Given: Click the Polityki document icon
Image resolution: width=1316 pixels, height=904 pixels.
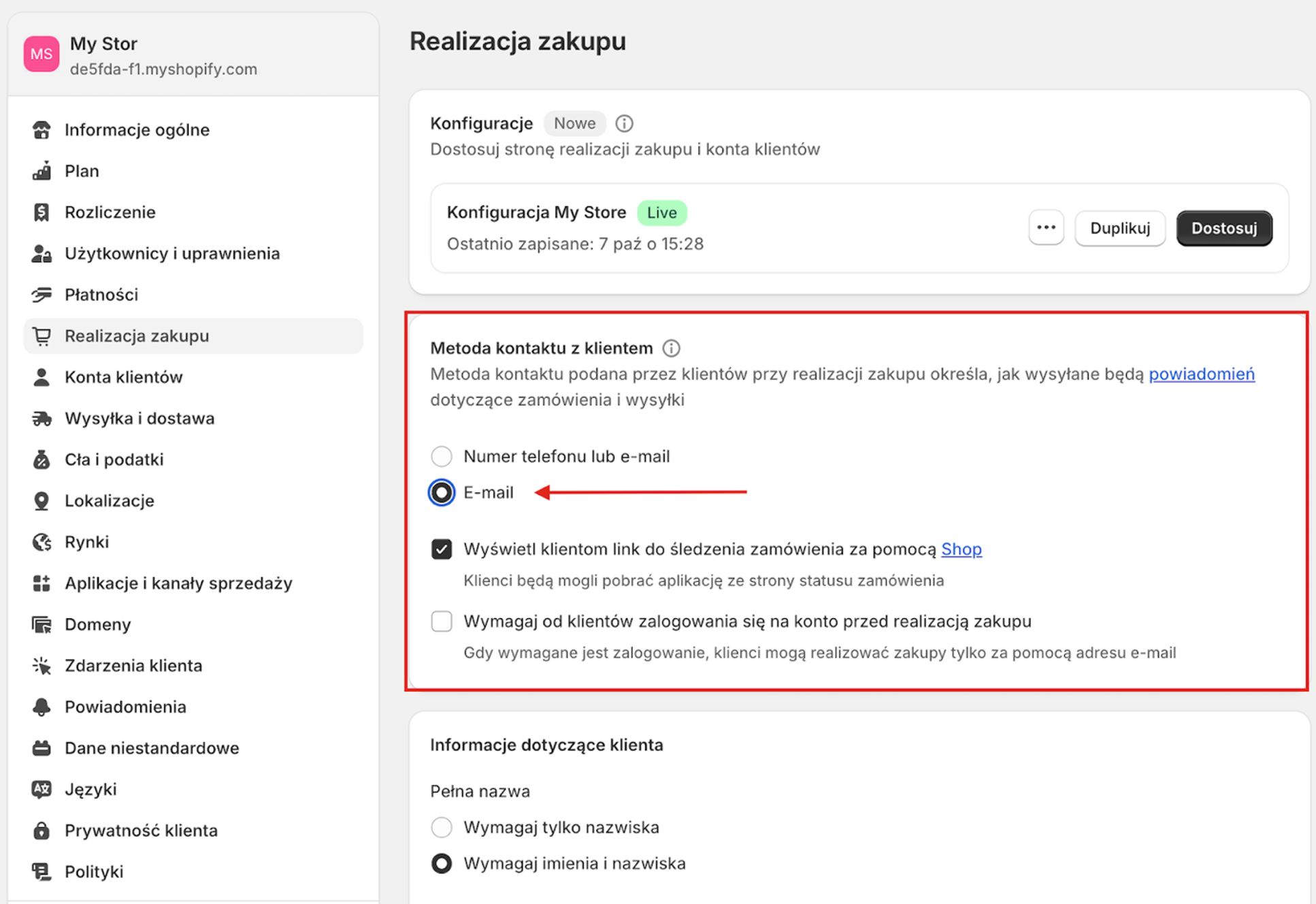Looking at the screenshot, I should (42, 871).
